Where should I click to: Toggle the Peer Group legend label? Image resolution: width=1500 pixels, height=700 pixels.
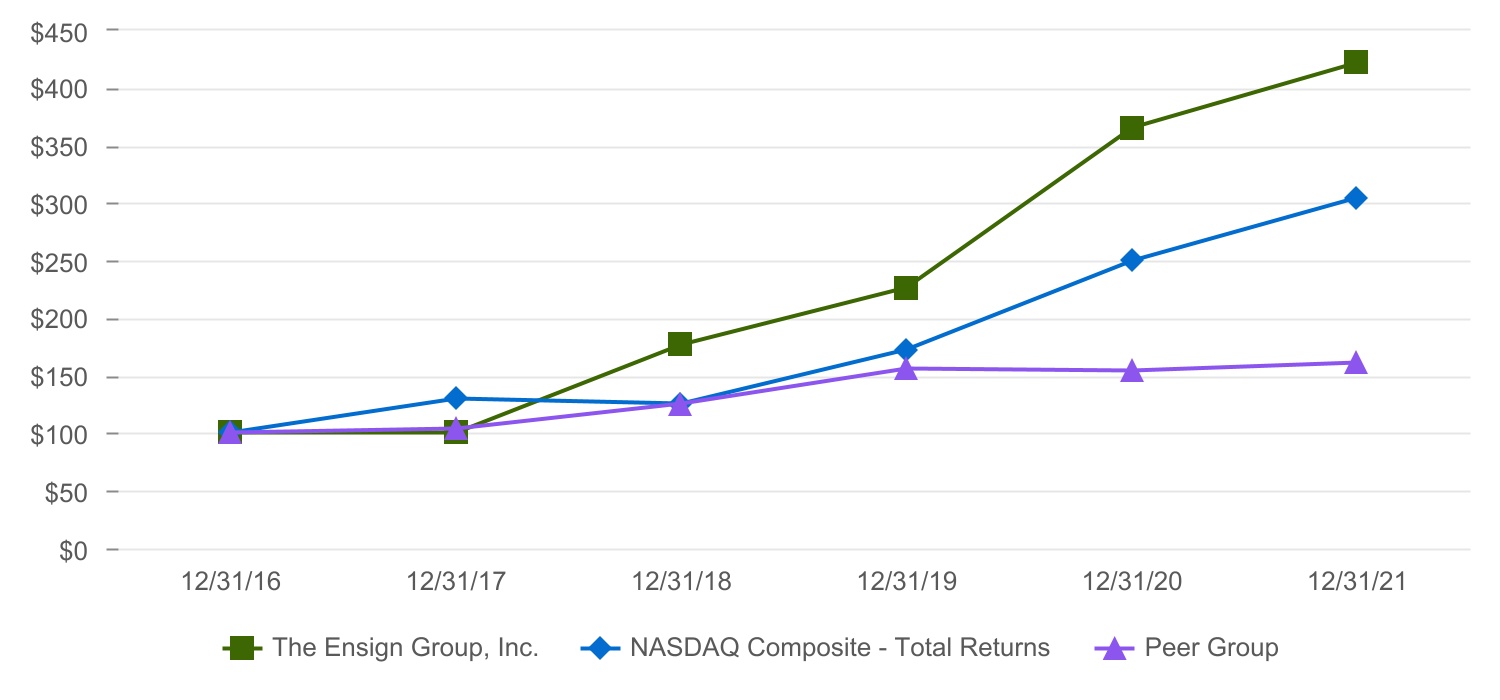[1211, 648]
